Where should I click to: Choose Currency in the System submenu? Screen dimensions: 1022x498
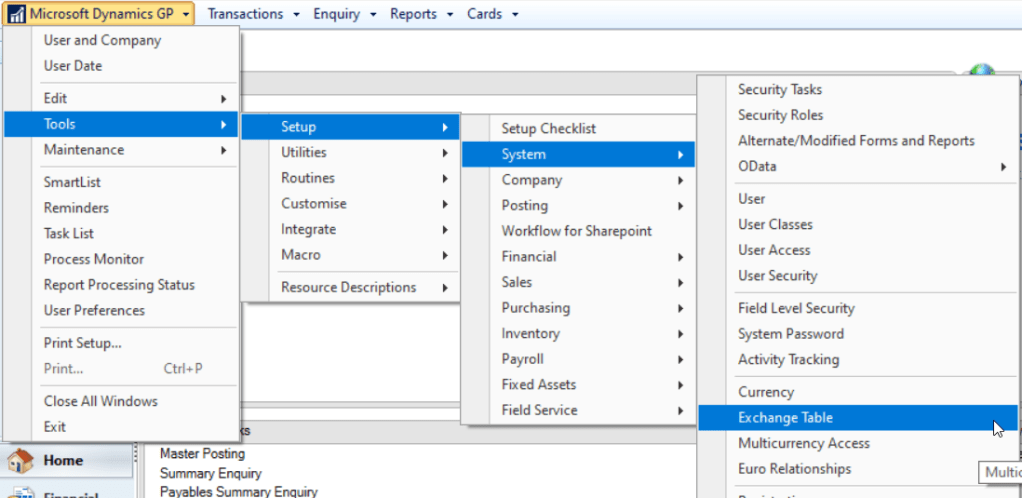coord(766,392)
